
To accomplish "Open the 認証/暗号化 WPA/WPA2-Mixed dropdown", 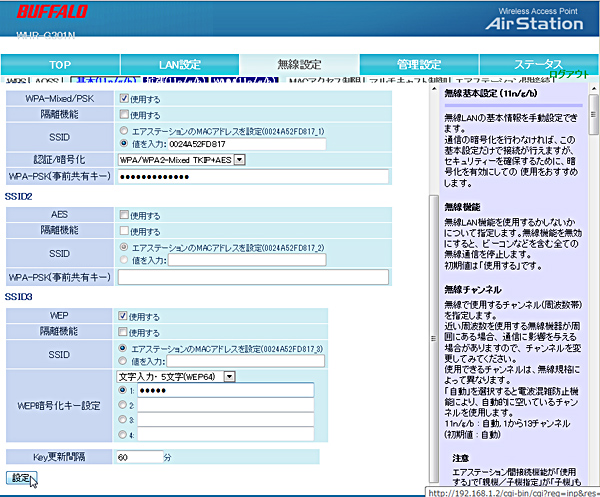I will [181, 160].
